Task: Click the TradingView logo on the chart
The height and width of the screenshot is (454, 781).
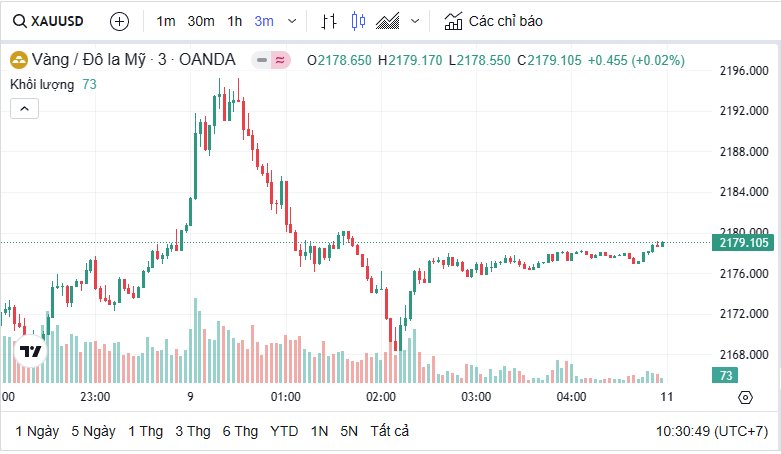Action: (31, 351)
